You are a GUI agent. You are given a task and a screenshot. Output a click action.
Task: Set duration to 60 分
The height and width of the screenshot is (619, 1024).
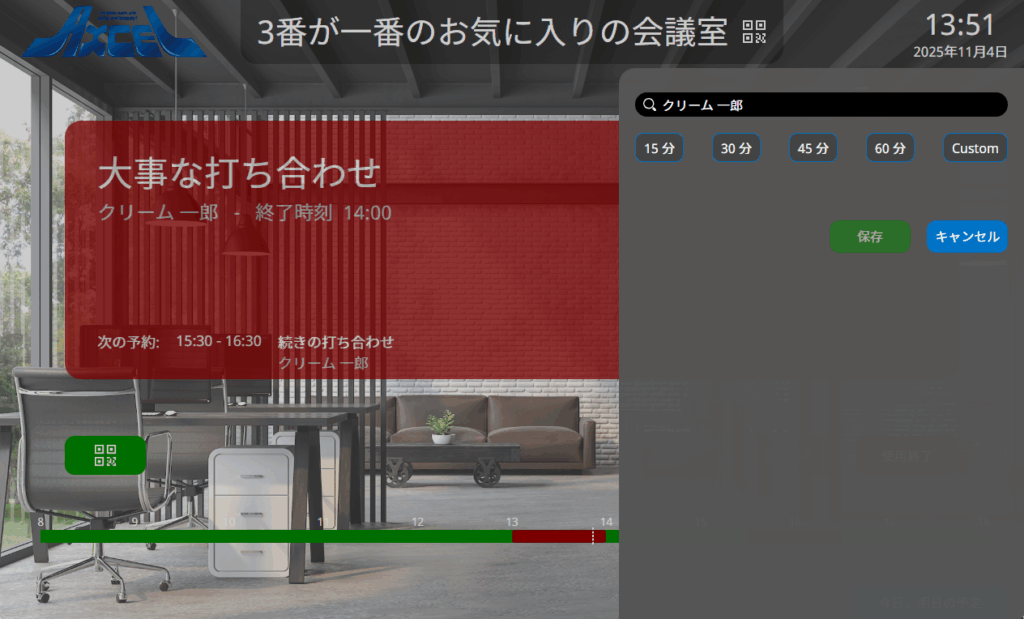point(890,148)
